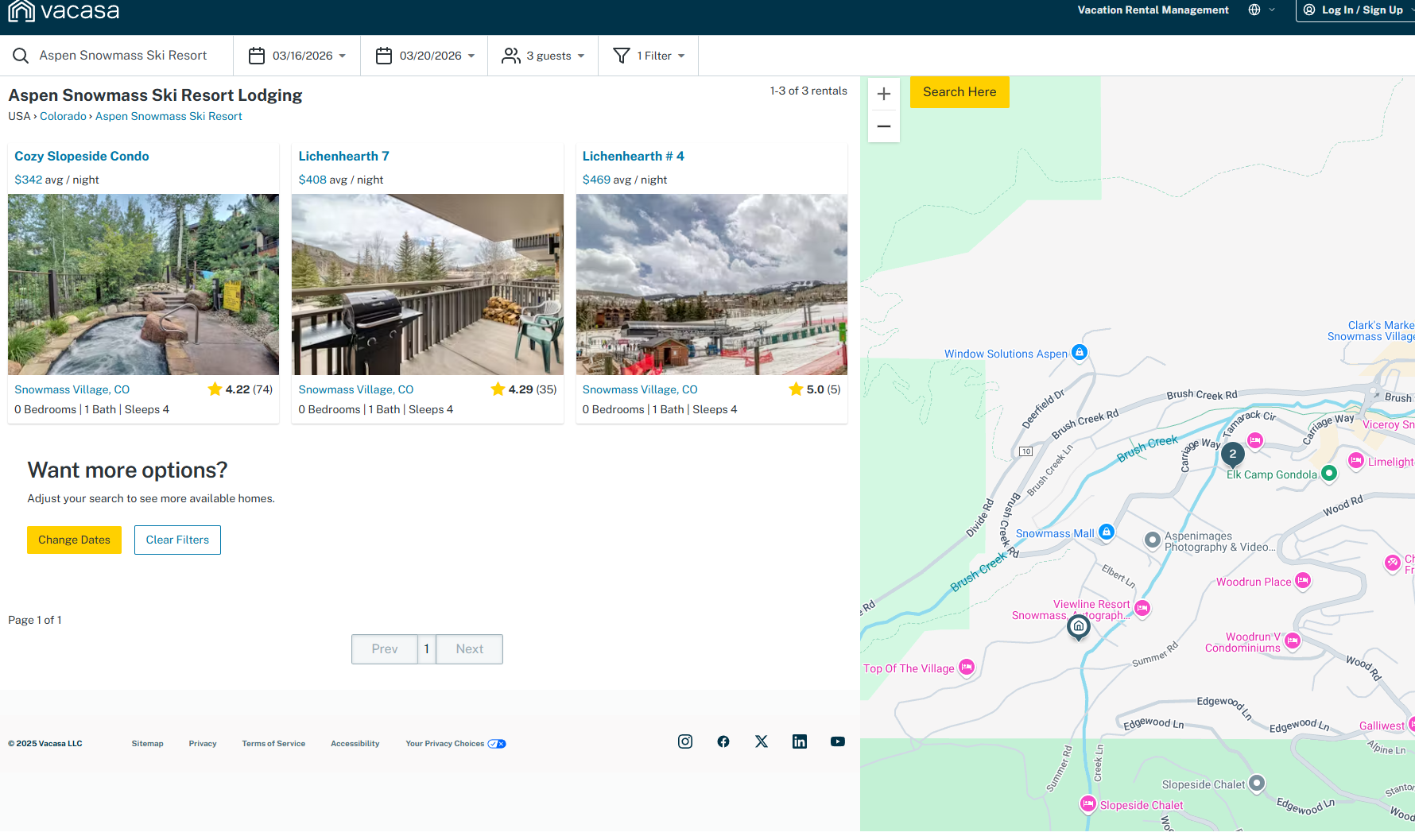This screenshot has width=1415, height=840.
Task: Click the Change Dates button
Action: [x=74, y=540]
